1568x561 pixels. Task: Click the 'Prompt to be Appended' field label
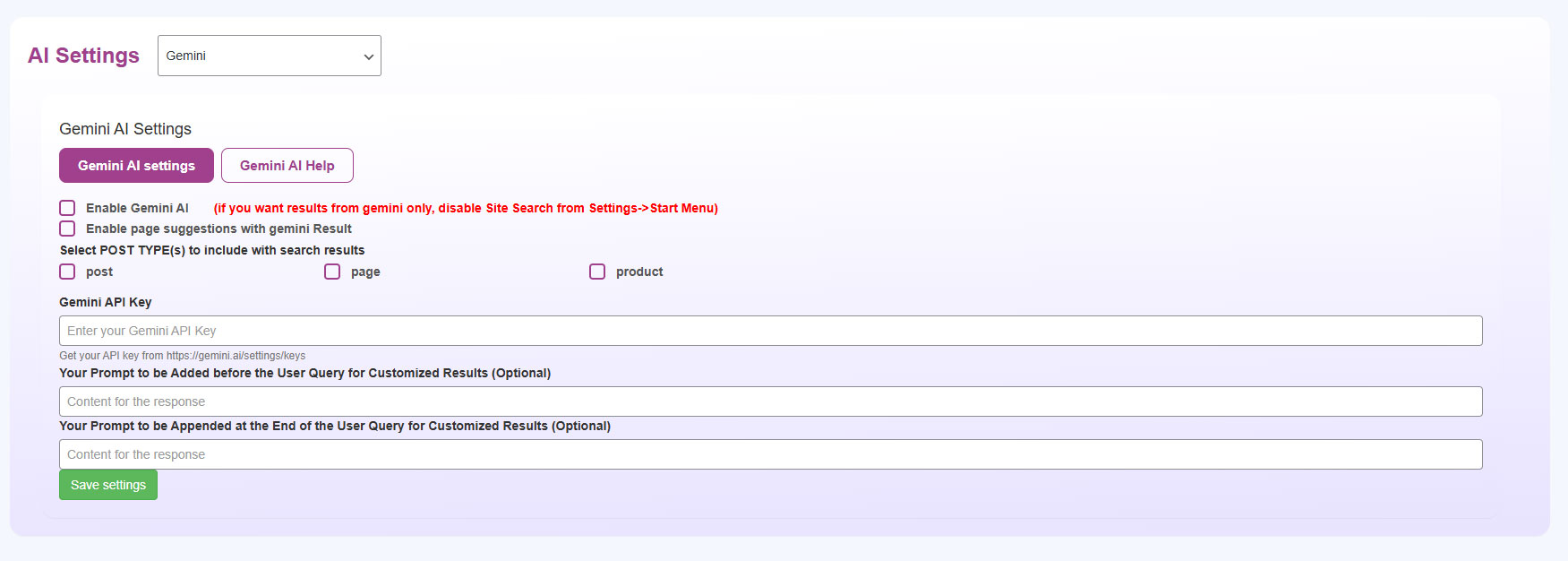pos(335,426)
